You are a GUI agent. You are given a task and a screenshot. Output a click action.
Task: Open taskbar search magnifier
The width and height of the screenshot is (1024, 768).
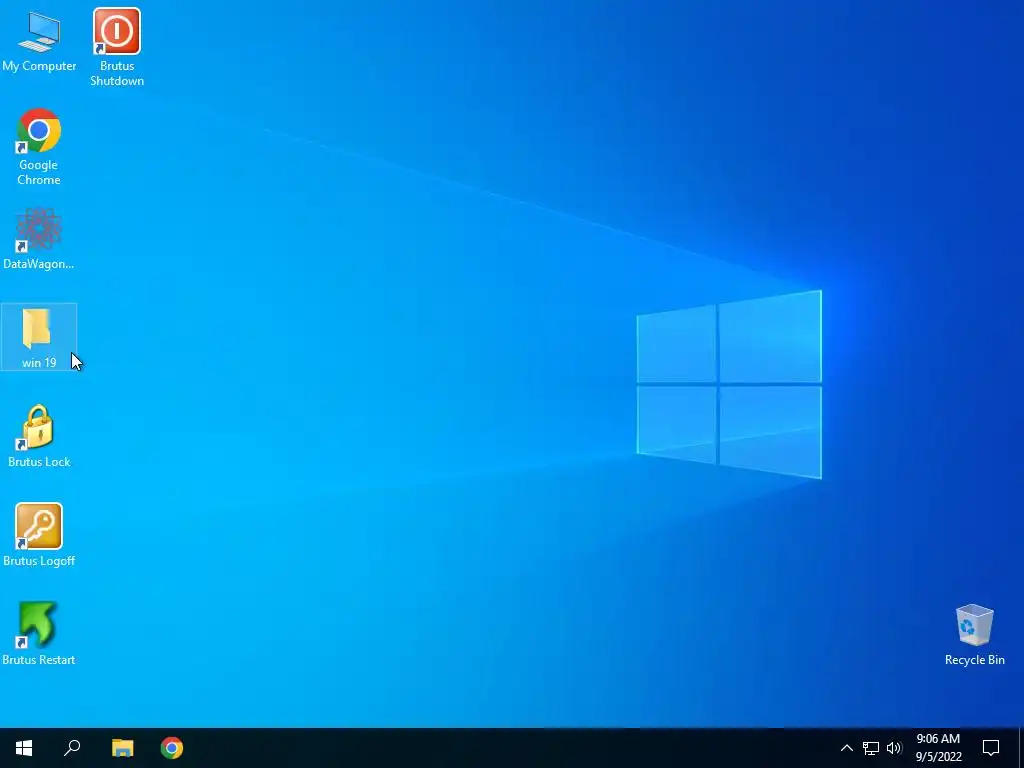[72, 748]
